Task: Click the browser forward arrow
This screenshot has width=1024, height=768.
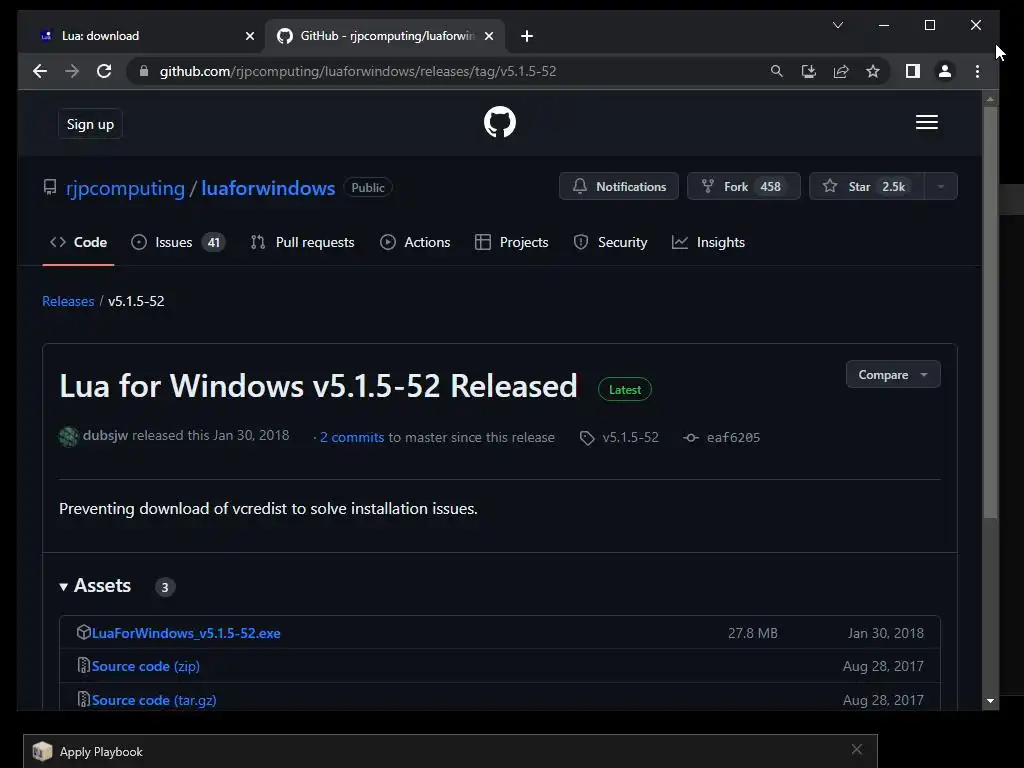Action: click(72, 71)
